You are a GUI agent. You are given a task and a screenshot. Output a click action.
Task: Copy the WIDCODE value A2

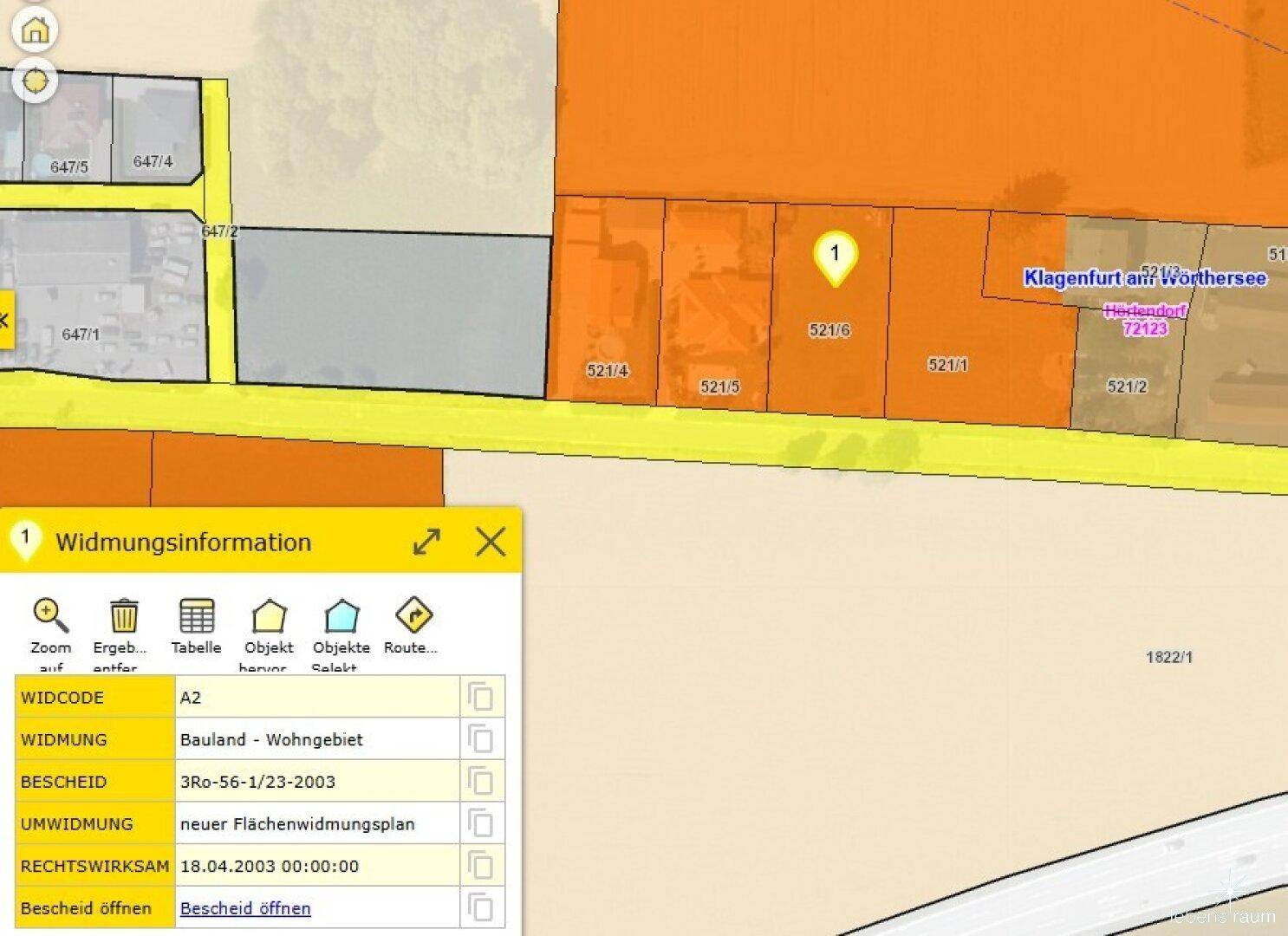pyautogui.click(x=480, y=697)
